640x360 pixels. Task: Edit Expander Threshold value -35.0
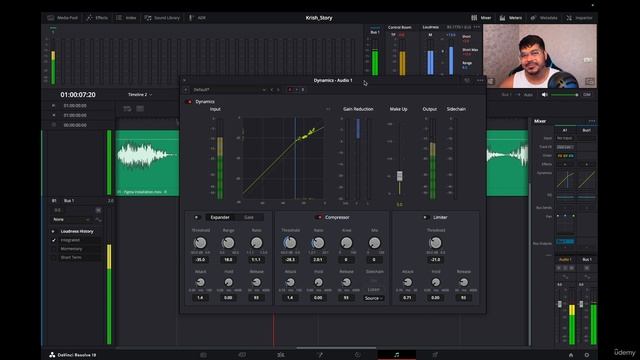pos(200,260)
